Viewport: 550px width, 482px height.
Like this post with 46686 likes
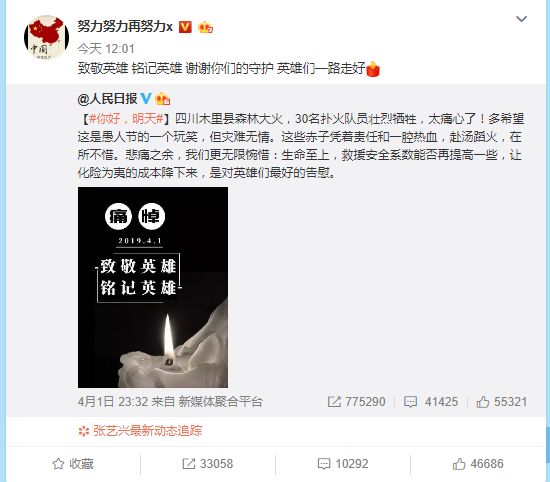(x=478, y=464)
